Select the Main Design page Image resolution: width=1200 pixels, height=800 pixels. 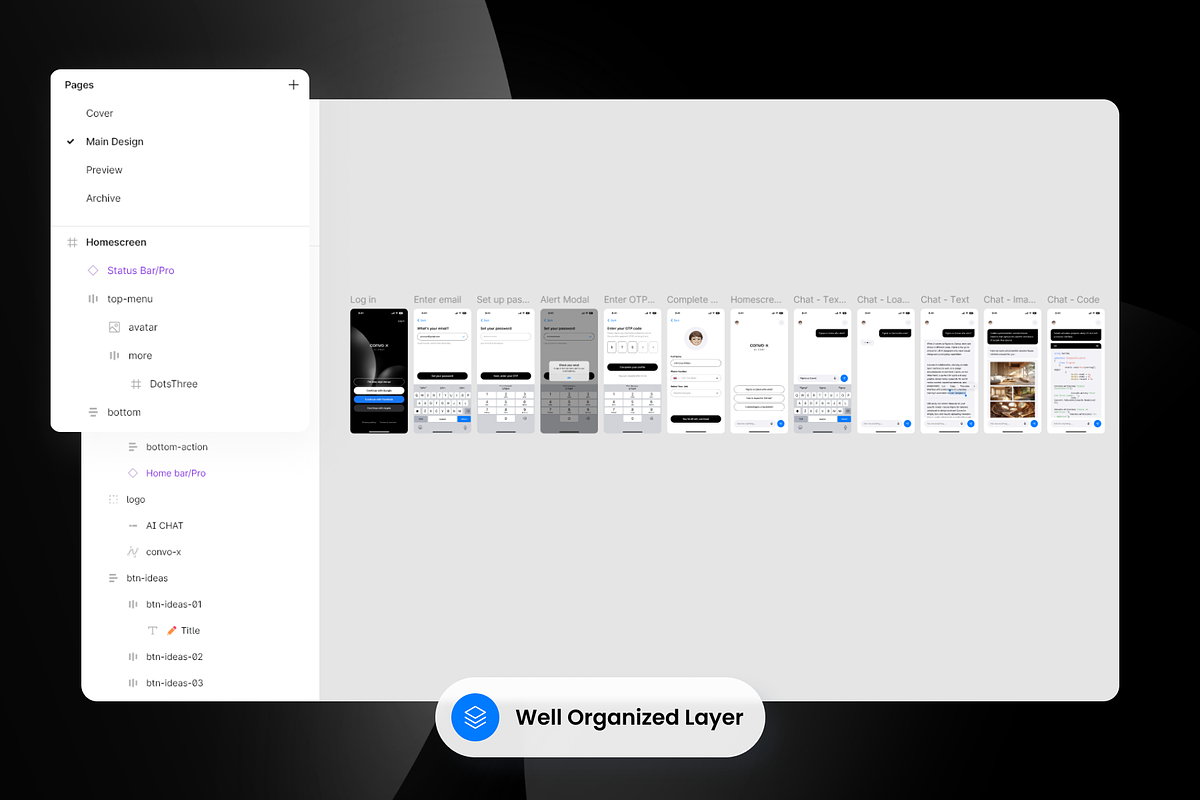115,142
